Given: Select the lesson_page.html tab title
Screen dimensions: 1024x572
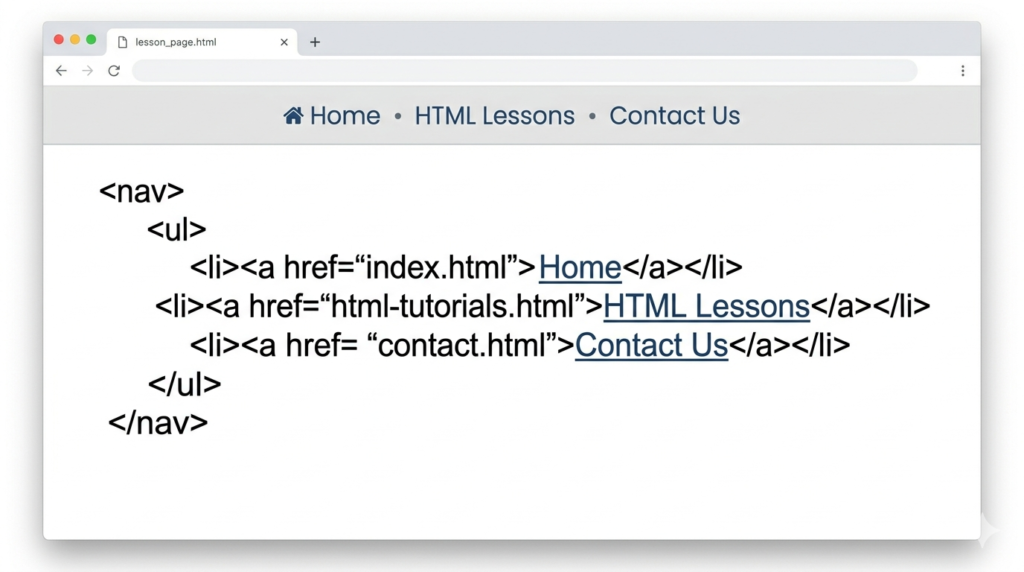Looking at the screenshot, I should pyautogui.click(x=176, y=42).
